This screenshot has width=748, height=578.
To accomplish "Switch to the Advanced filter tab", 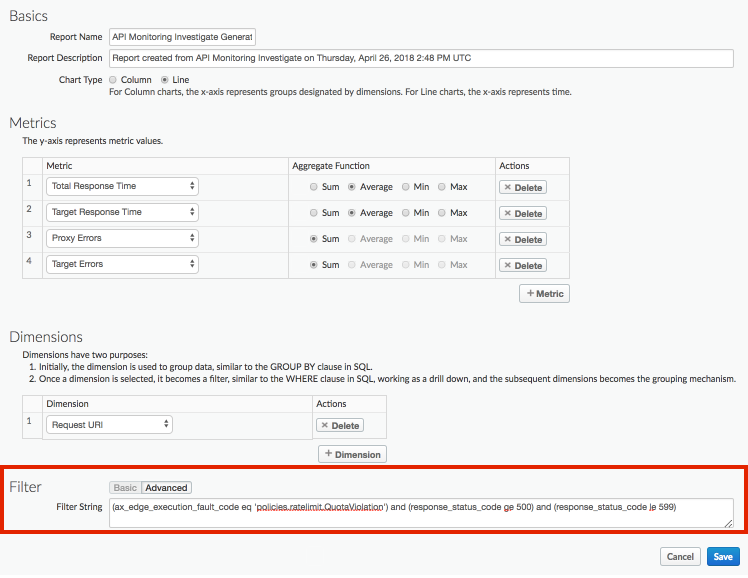I will (166, 488).
